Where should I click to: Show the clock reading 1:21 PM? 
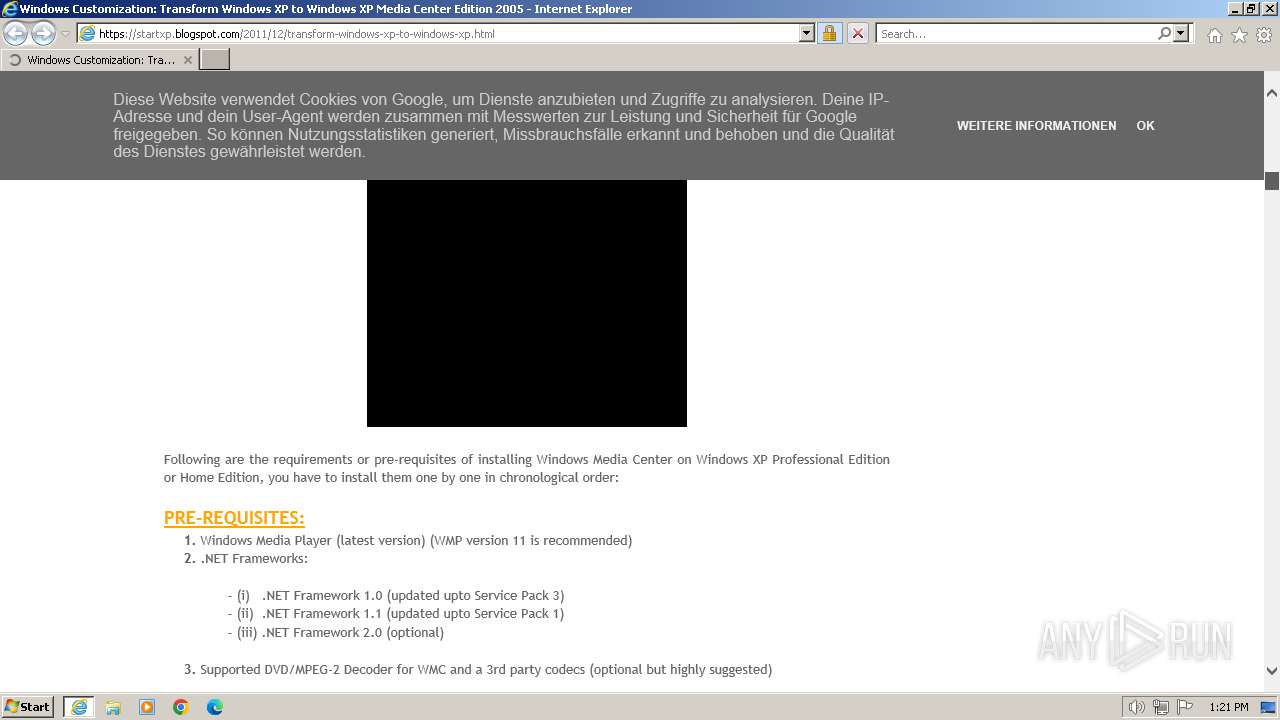(x=1229, y=707)
